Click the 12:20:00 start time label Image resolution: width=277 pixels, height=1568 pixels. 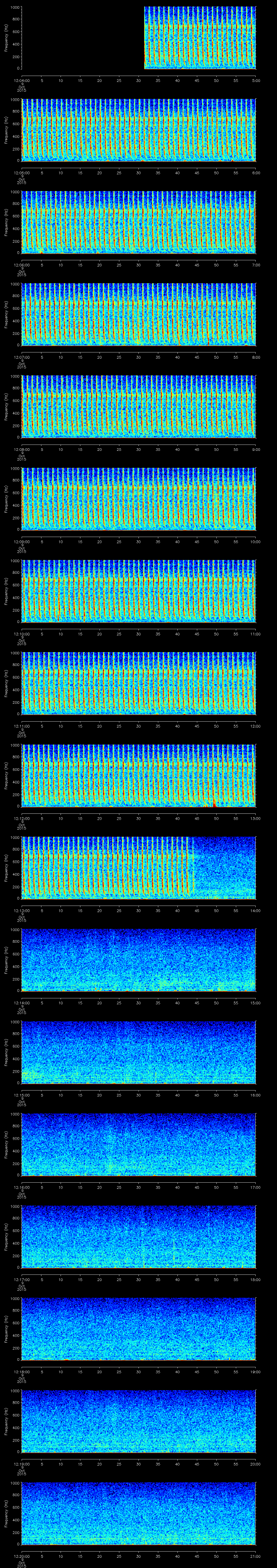coord(21,1556)
